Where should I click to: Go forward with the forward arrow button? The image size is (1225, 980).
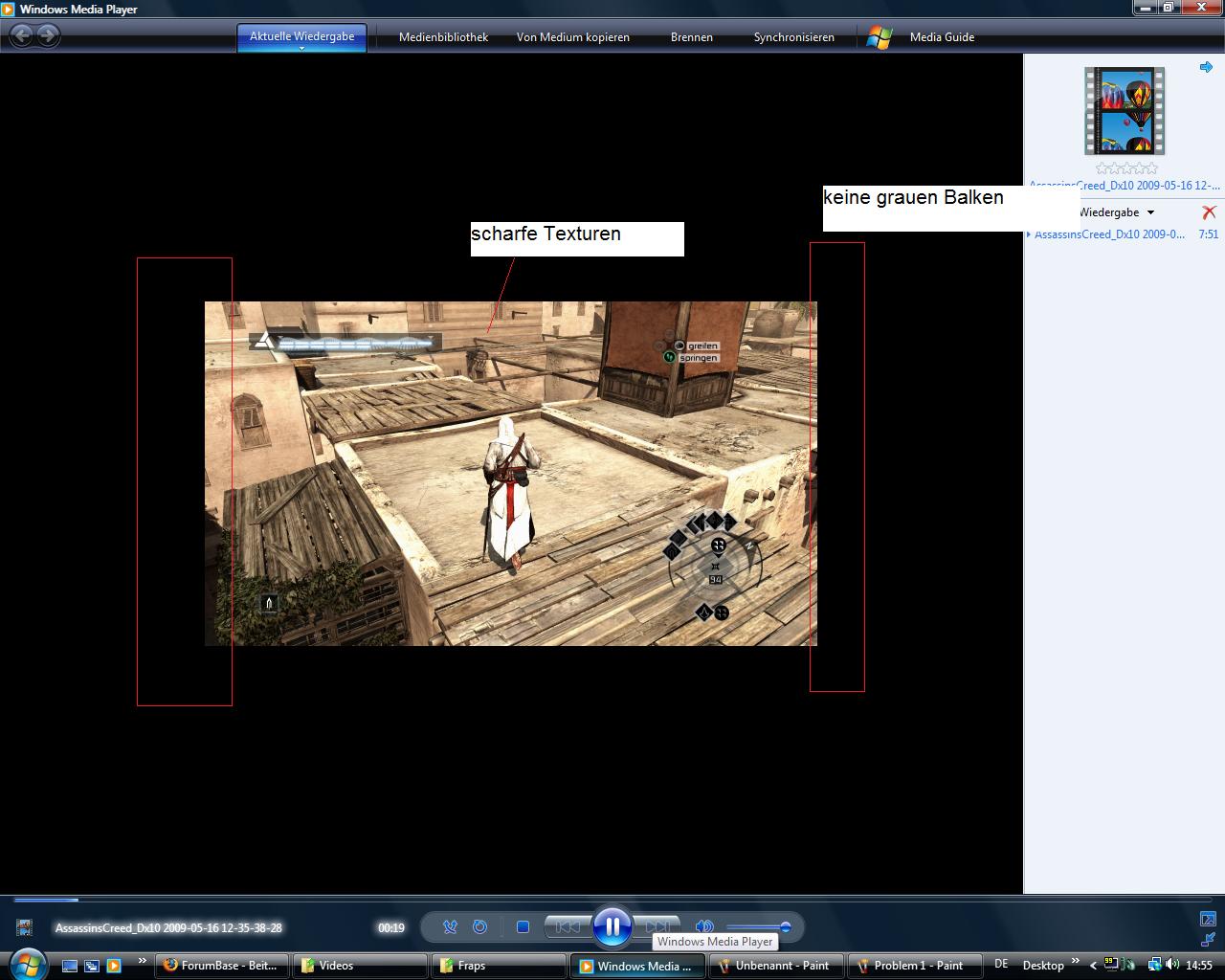tap(48, 36)
